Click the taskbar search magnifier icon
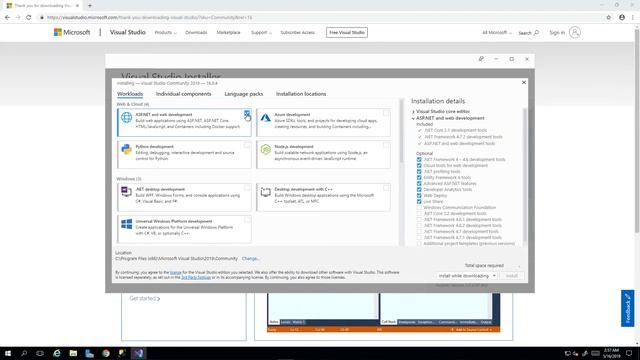The width and height of the screenshot is (640, 360). point(24,353)
